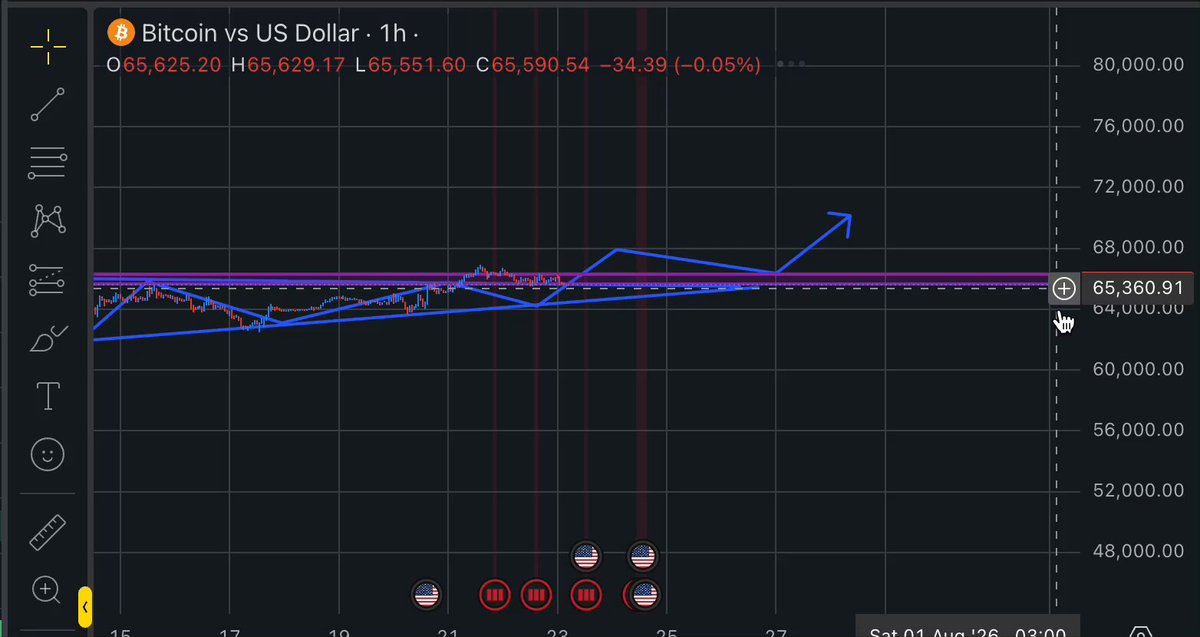
Task: Open symbol search via Bitcoin vs US Dollar
Action: coord(250,33)
